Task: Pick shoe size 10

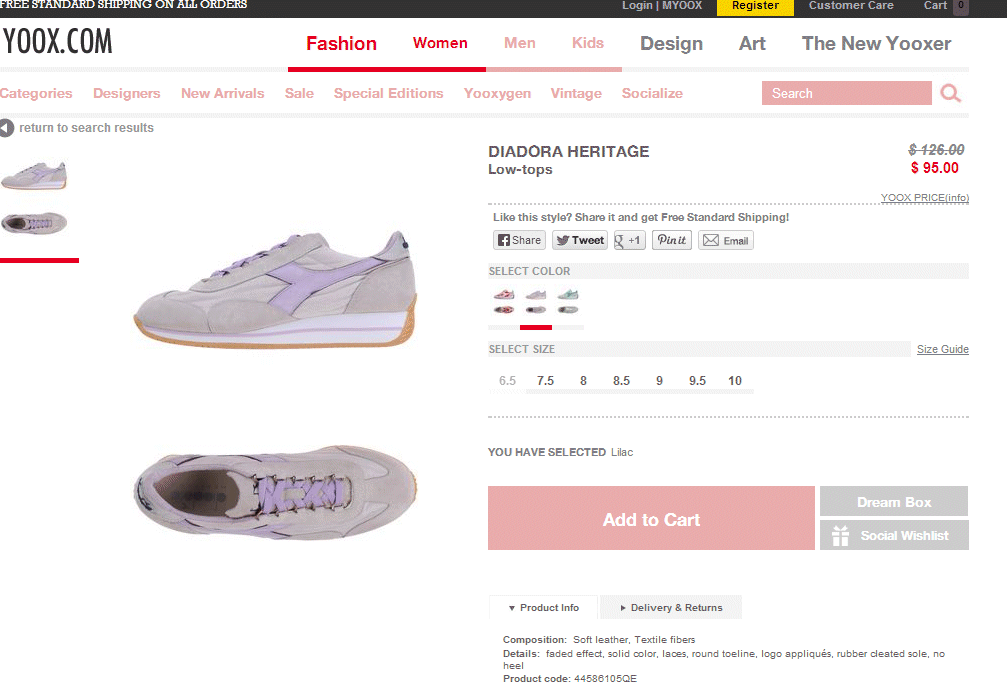Action: [x=735, y=381]
